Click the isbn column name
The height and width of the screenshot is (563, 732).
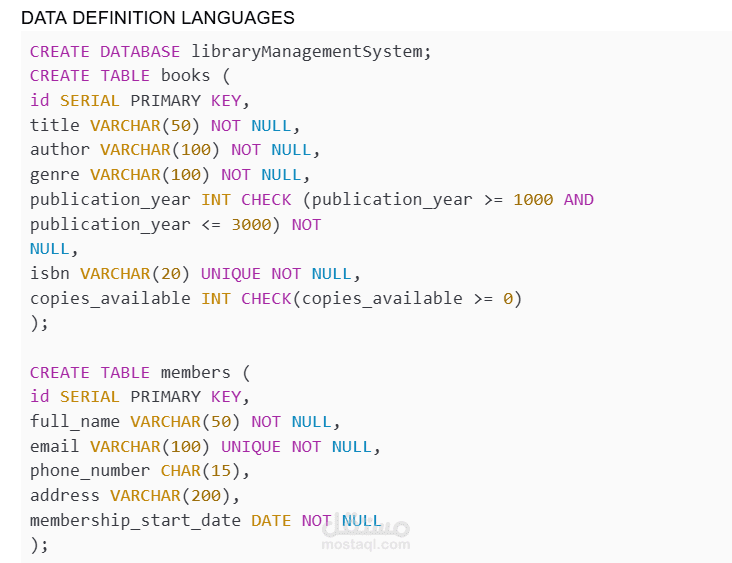[x=49, y=274]
